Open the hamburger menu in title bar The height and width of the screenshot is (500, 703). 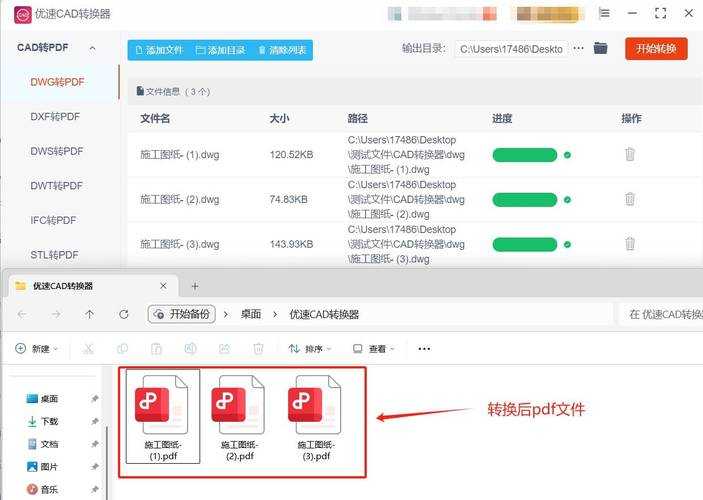[x=604, y=13]
